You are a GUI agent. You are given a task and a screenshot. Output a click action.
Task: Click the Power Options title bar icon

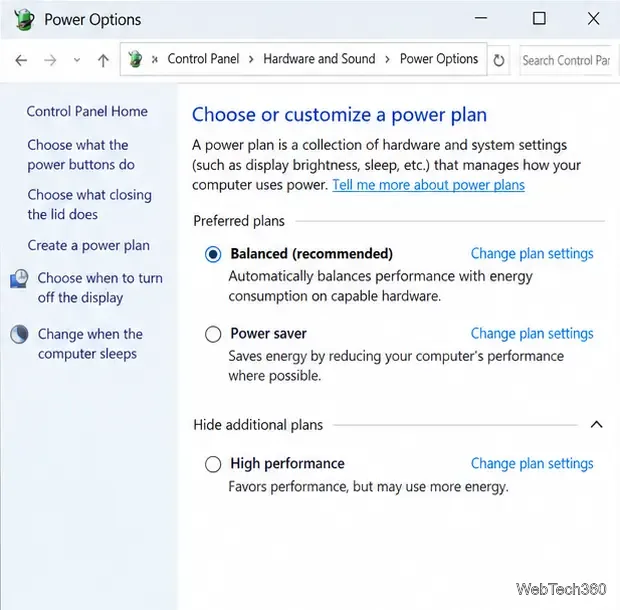[24, 19]
